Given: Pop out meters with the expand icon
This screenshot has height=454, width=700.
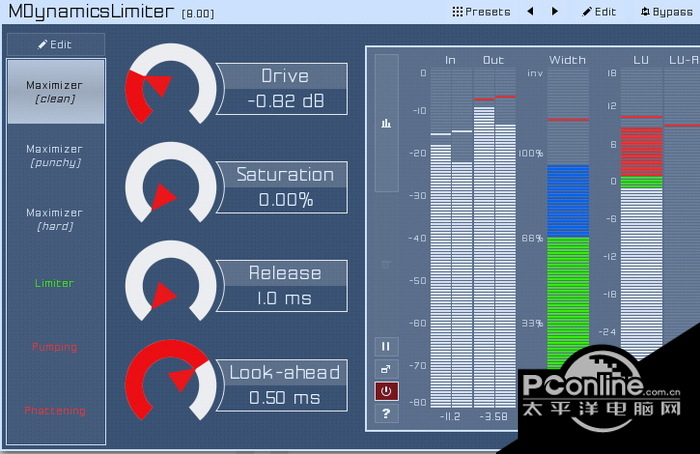Looking at the screenshot, I should (386, 369).
